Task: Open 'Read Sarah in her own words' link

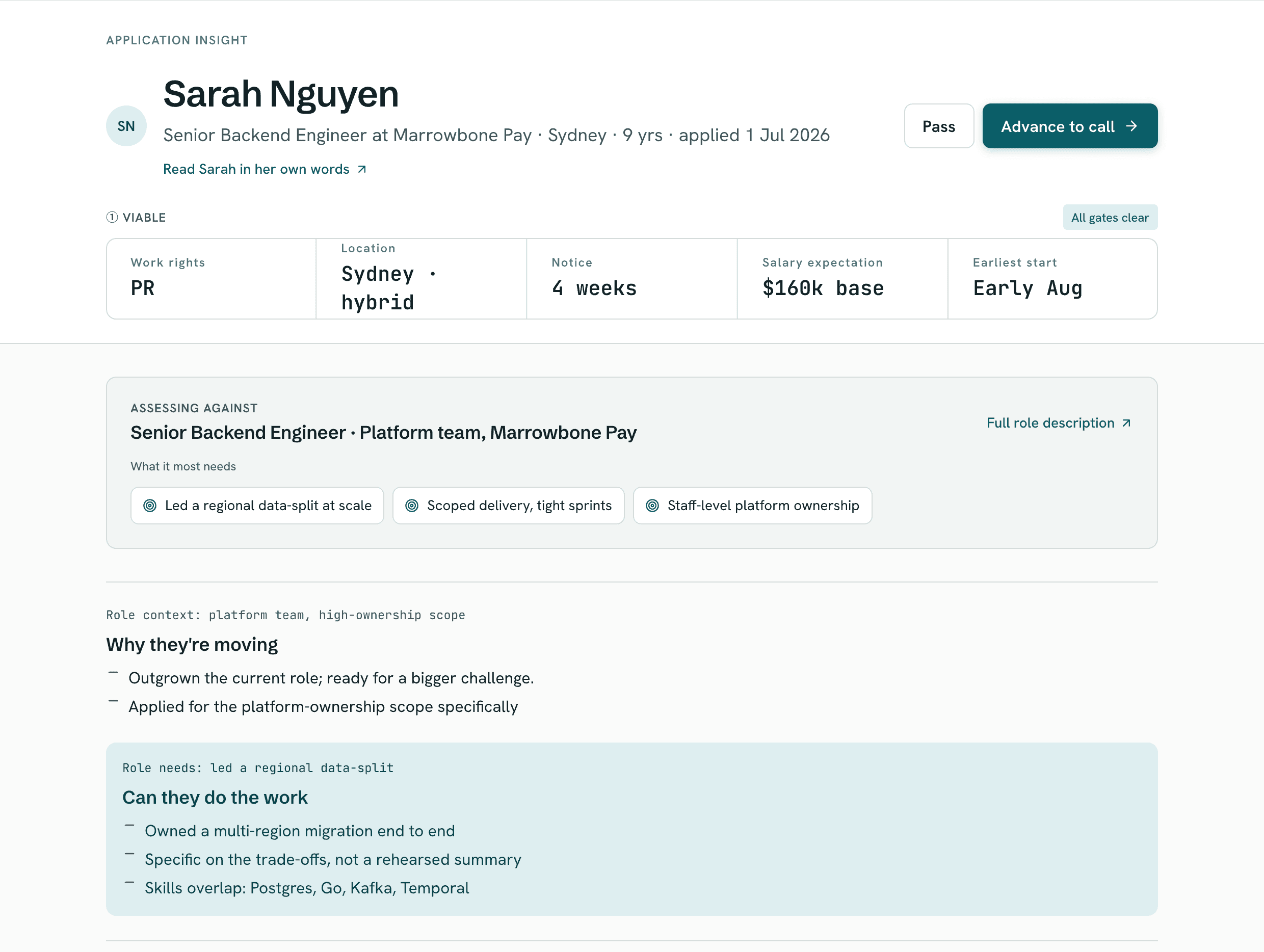Action: (x=265, y=169)
